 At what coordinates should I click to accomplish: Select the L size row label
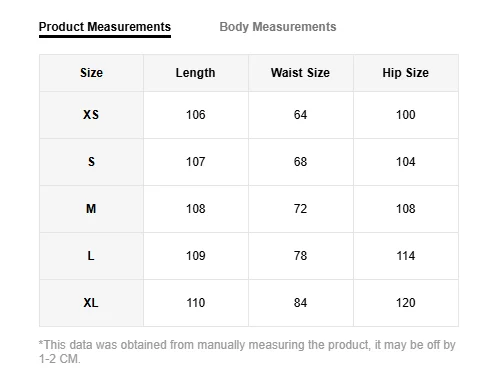(91, 256)
